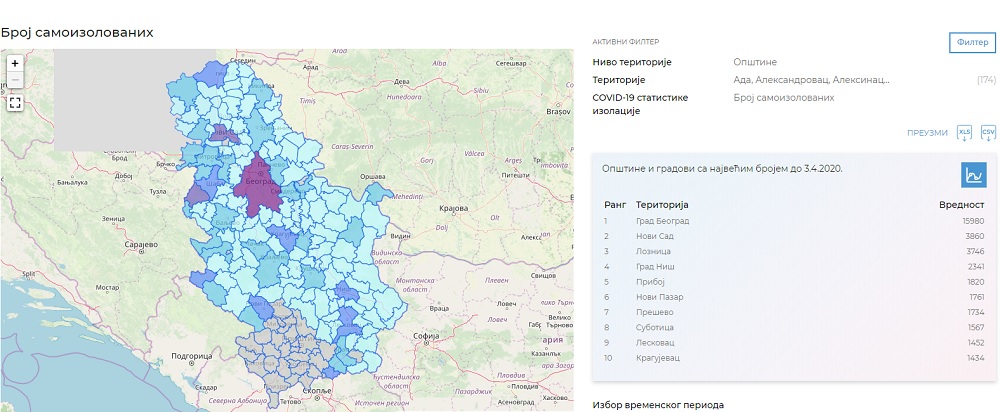Click the Вредност column header
This screenshot has height=412, width=1000.
pyautogui.click(x=962, y=205)
